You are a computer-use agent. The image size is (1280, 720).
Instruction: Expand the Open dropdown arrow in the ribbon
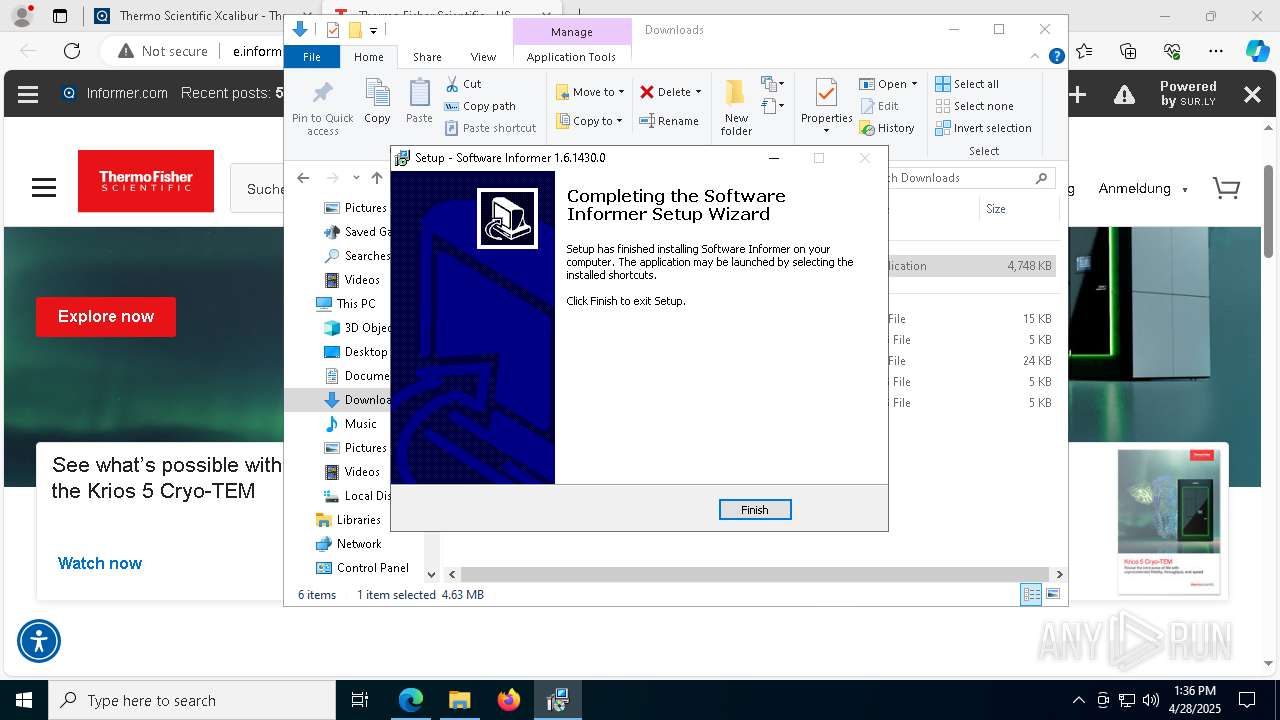coord(914,84)
